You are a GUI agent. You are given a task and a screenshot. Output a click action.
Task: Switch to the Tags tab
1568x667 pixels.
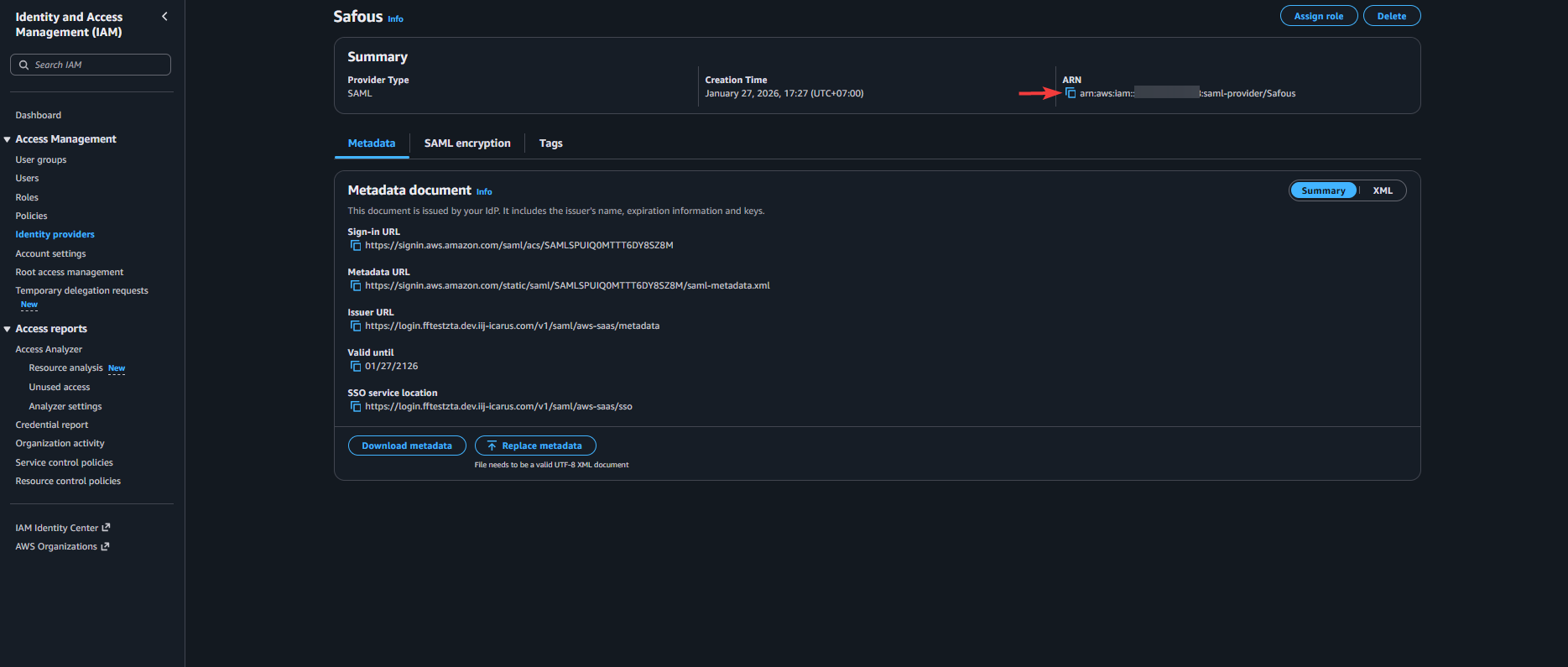[x=550, y=143]
